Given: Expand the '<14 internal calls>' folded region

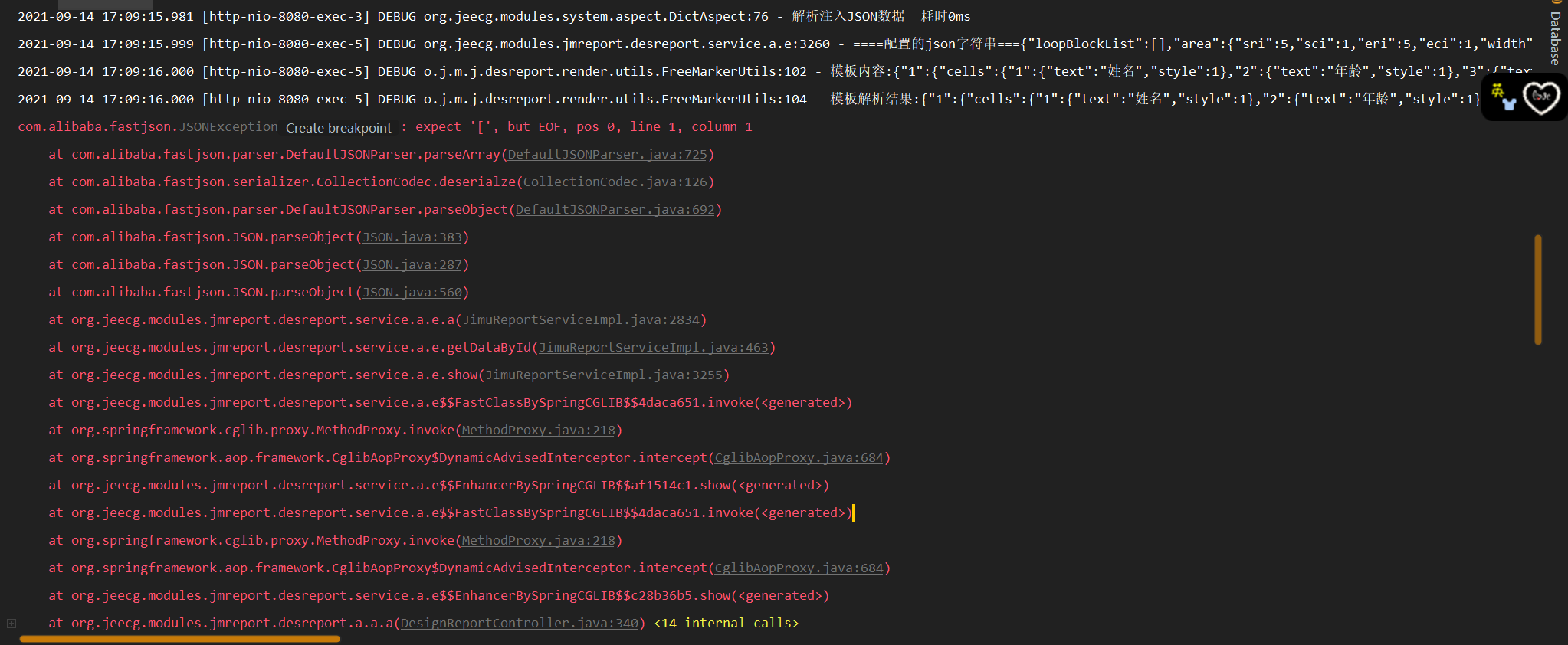Looking at the screenshot, I should [726, 624].
